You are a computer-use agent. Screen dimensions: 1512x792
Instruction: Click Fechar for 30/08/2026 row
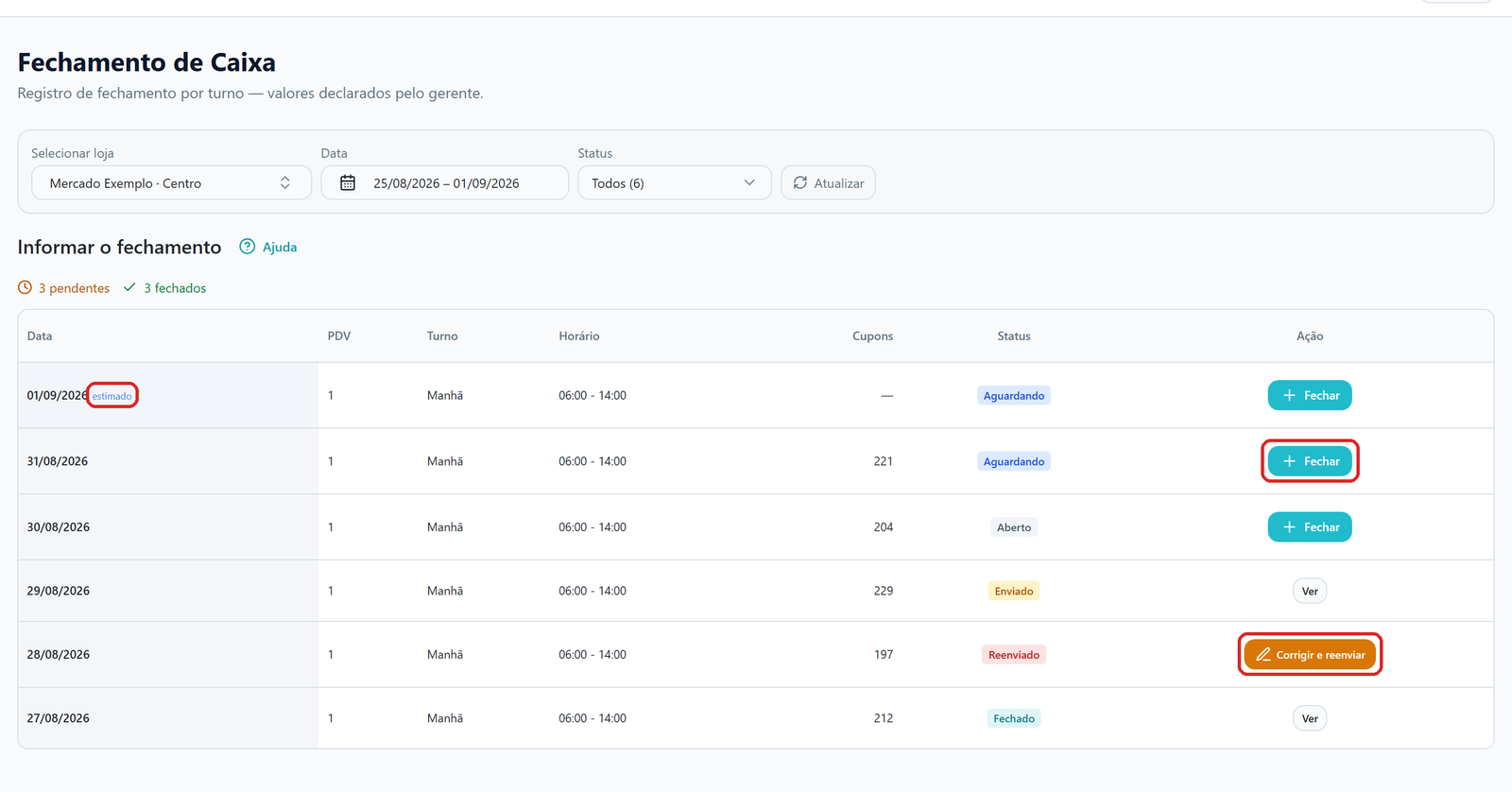[1310, 526]
